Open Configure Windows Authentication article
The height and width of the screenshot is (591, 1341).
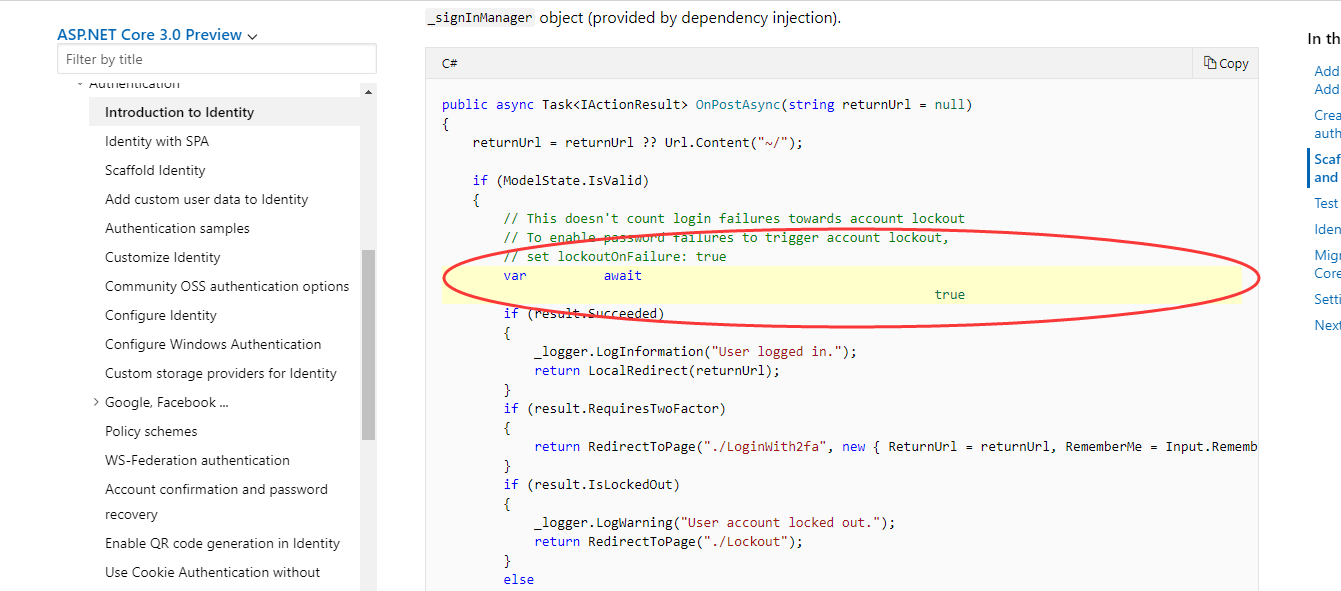[213, 344]
